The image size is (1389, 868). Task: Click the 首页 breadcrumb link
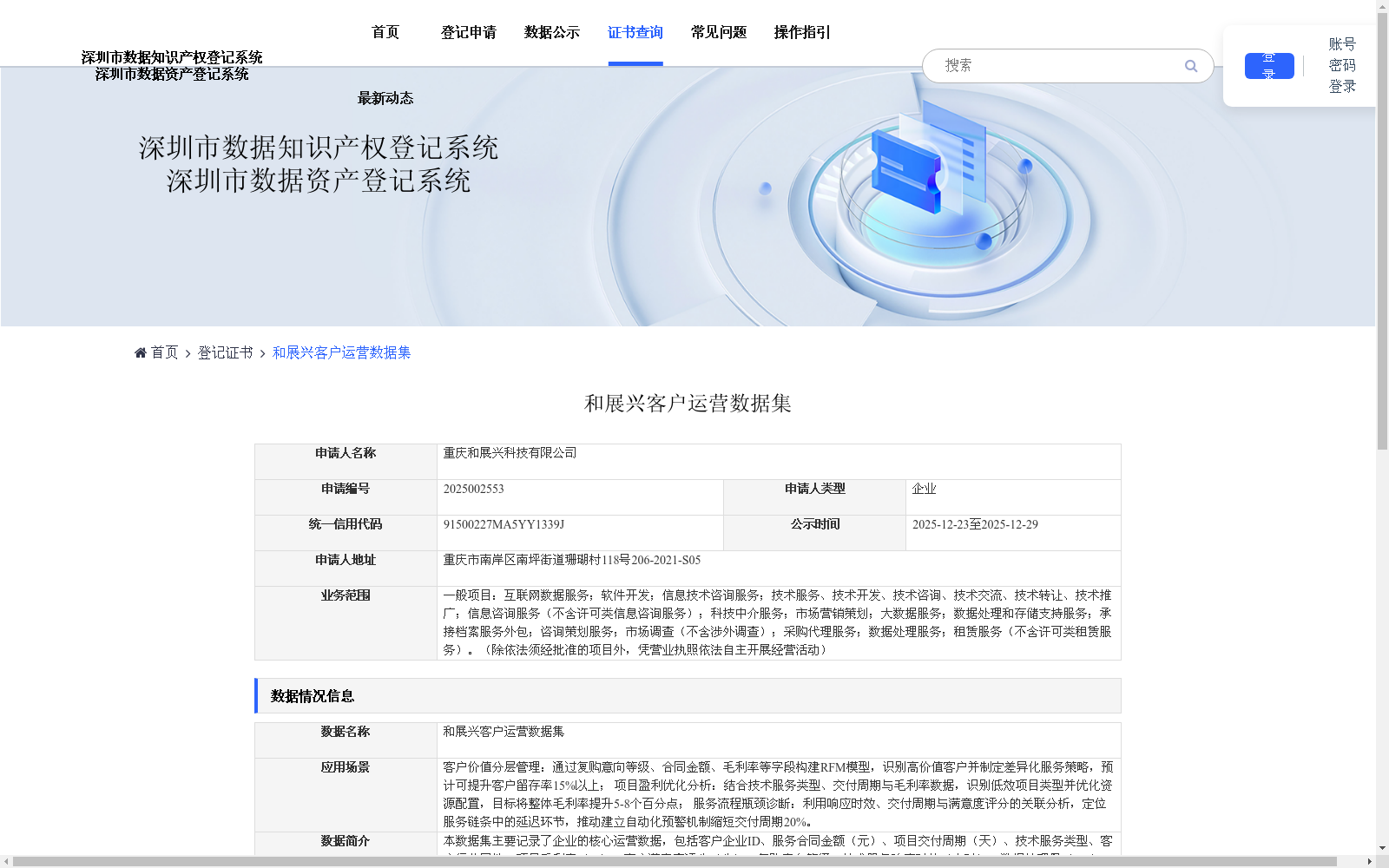(164, 352)
